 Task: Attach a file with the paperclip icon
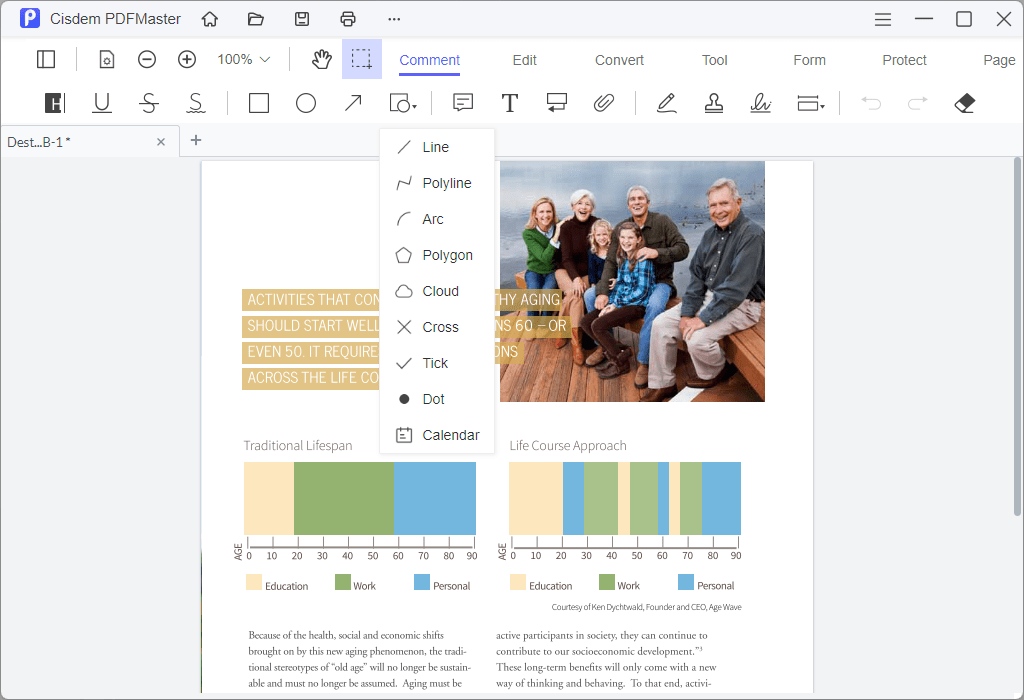(x=603, y=103)
